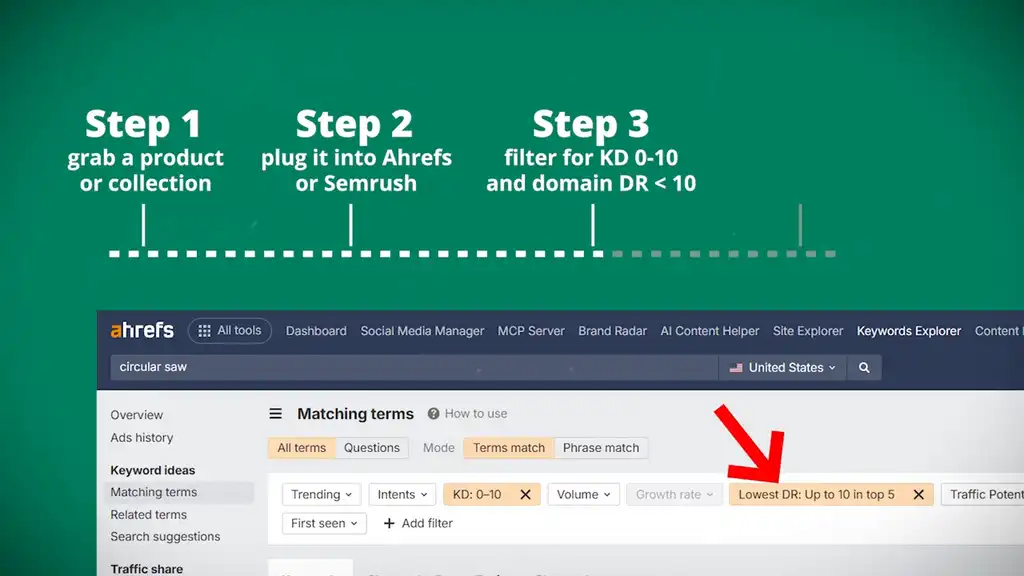This screenshot has height=576, width=1024.
Task: Go to Dashboard
Action: (316, 331)
